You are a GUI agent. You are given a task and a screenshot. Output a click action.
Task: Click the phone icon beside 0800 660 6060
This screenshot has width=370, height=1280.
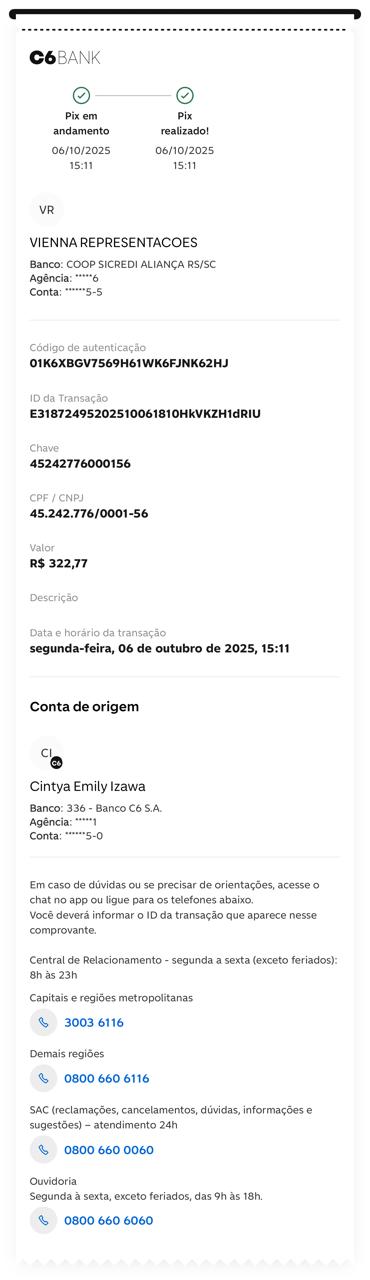(43, 1220)
